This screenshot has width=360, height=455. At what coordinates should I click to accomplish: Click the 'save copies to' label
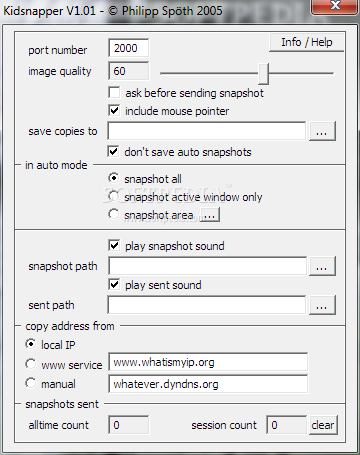click(x=63, y=131)
